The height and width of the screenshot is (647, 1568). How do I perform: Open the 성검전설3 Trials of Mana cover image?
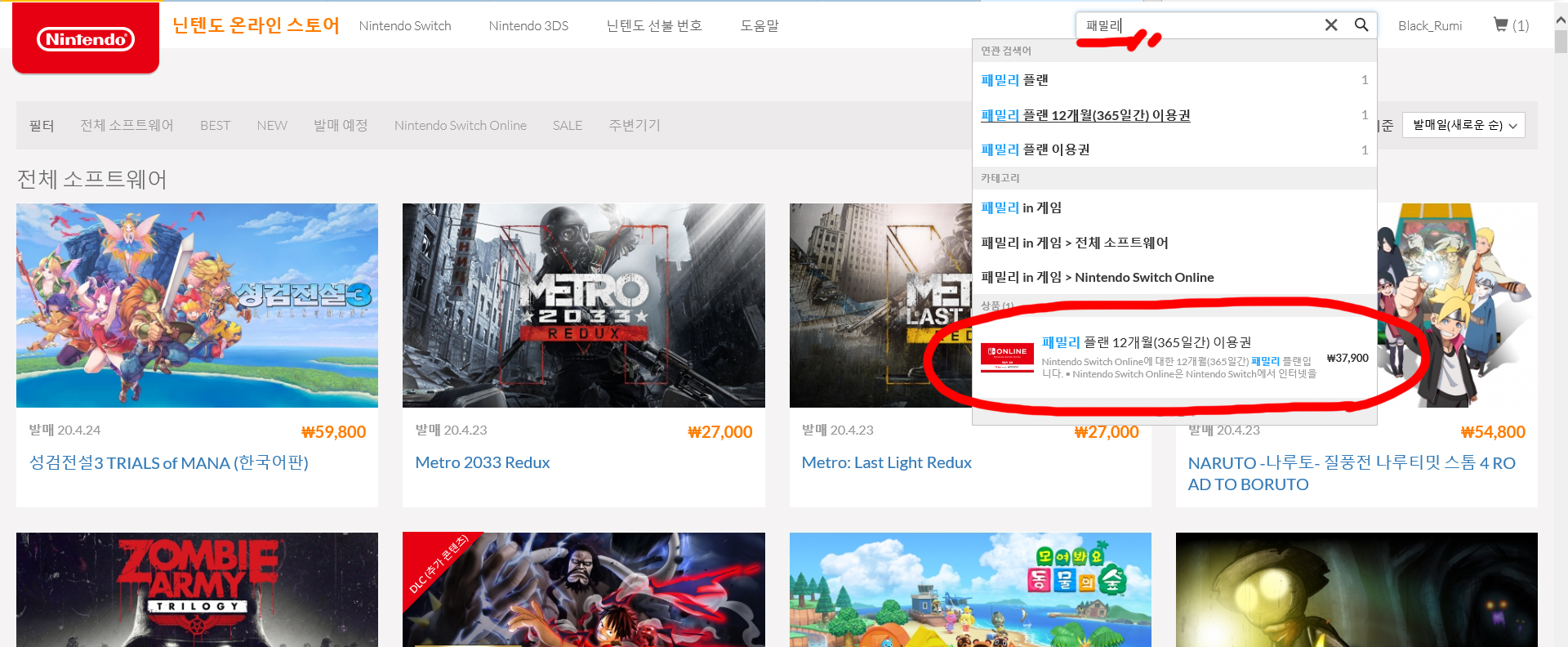(197, 306)
